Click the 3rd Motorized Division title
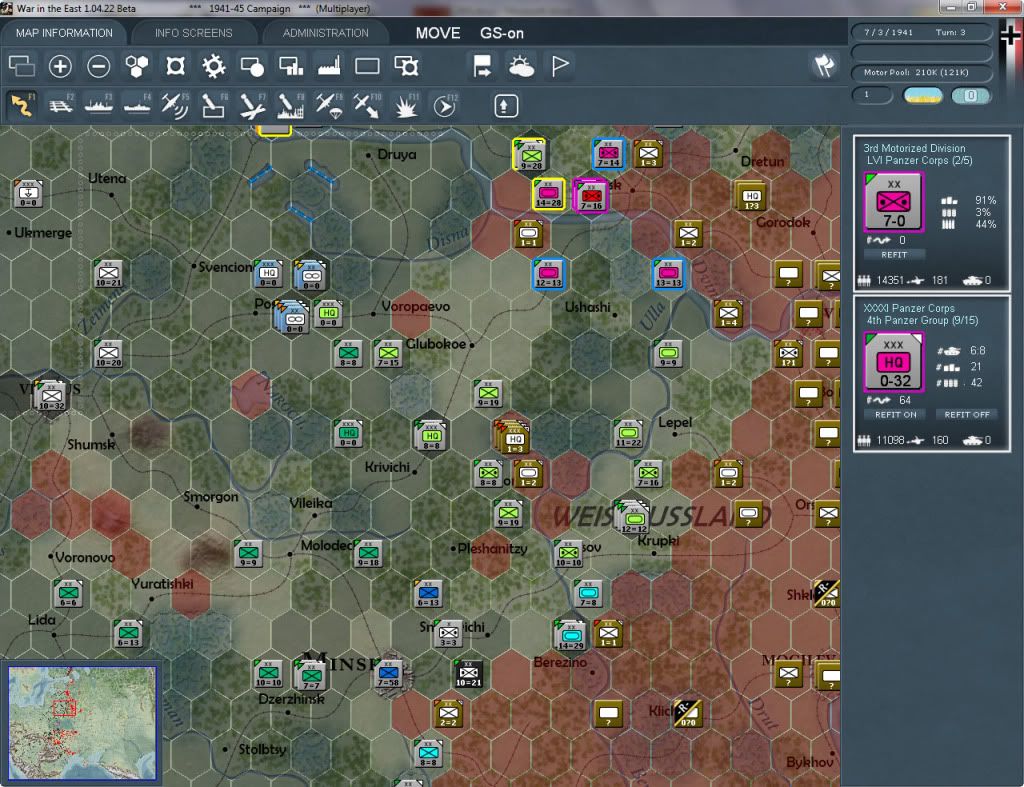Screen dimensions: 1024x787 pos(914,148)
